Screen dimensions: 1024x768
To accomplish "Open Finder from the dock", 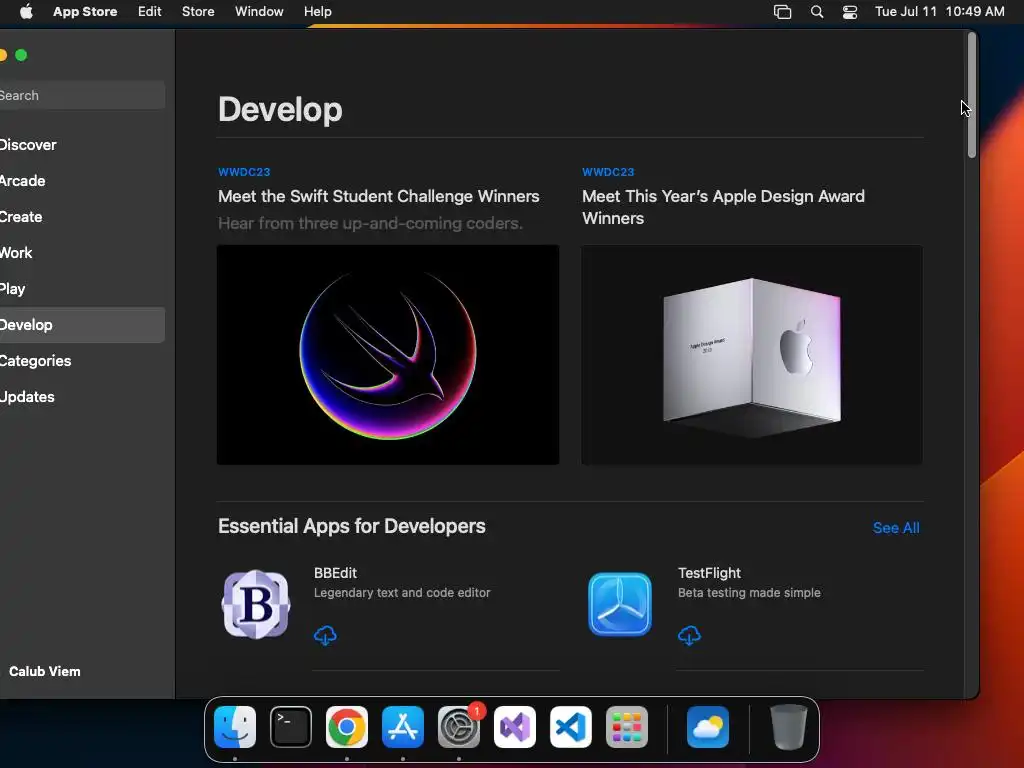I will (x=235, y=727).
